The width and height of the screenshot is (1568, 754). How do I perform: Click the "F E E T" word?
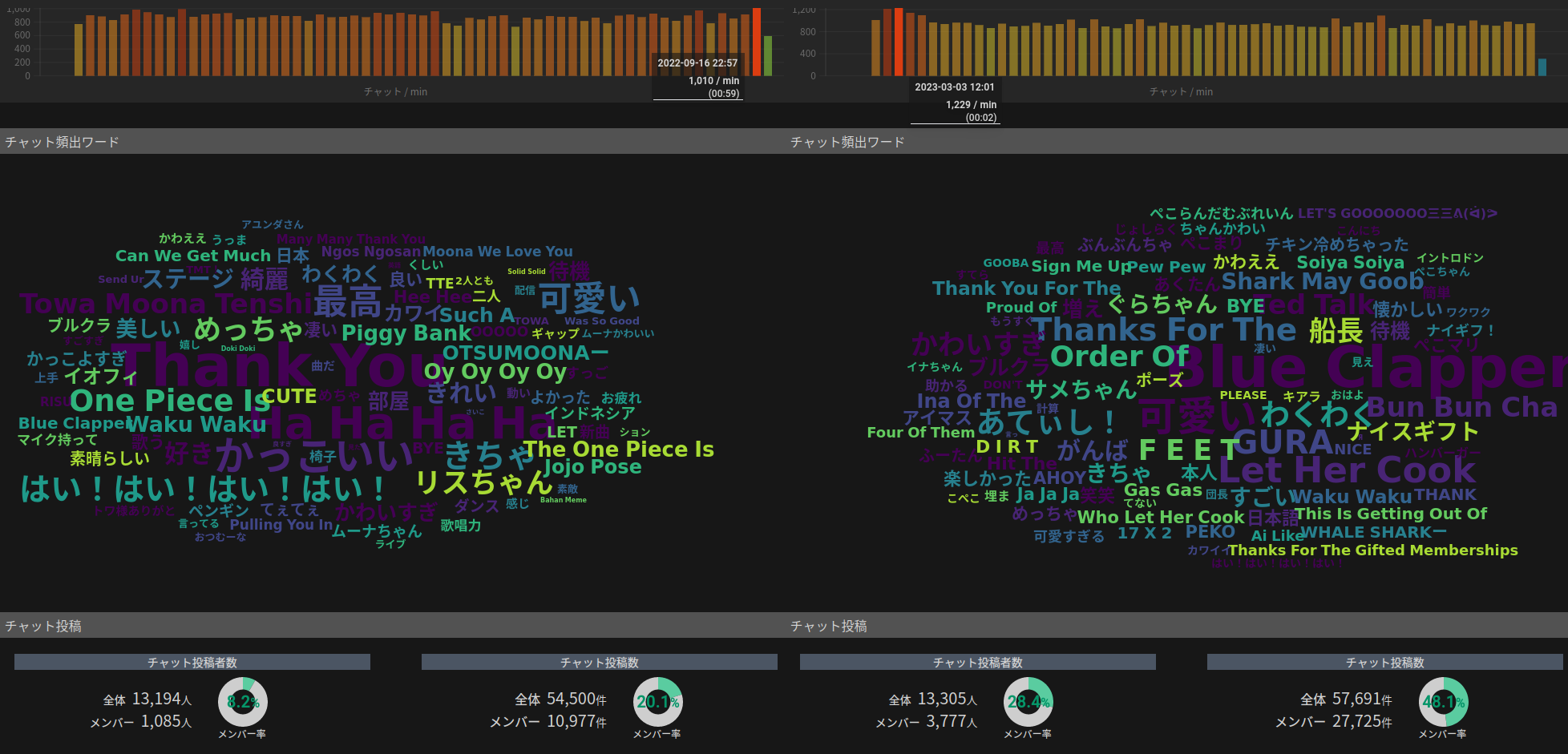tap(1190, 450)
